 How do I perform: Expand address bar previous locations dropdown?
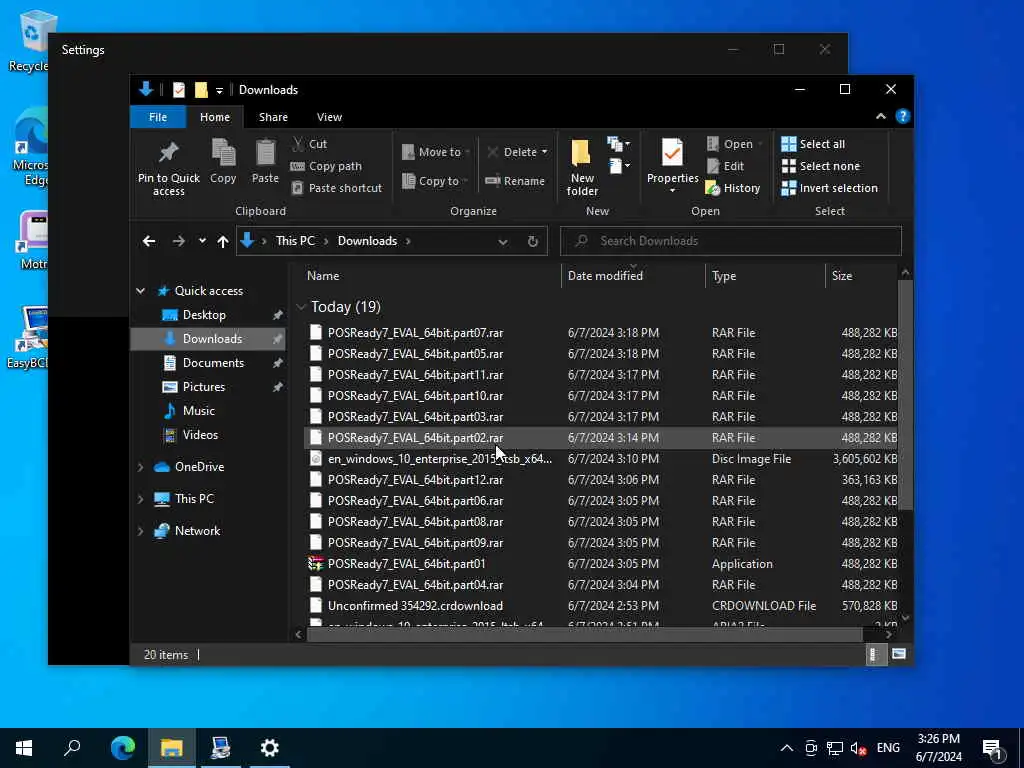[x=503, y=242]
